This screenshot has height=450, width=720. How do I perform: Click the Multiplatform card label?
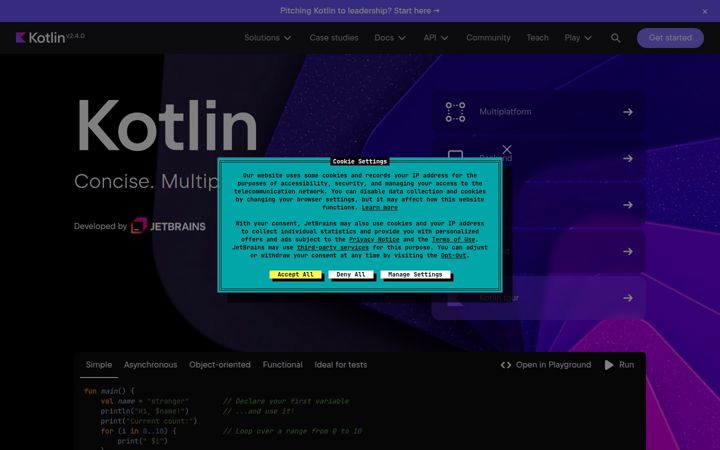pyautogui.click(x=505, y=112)
